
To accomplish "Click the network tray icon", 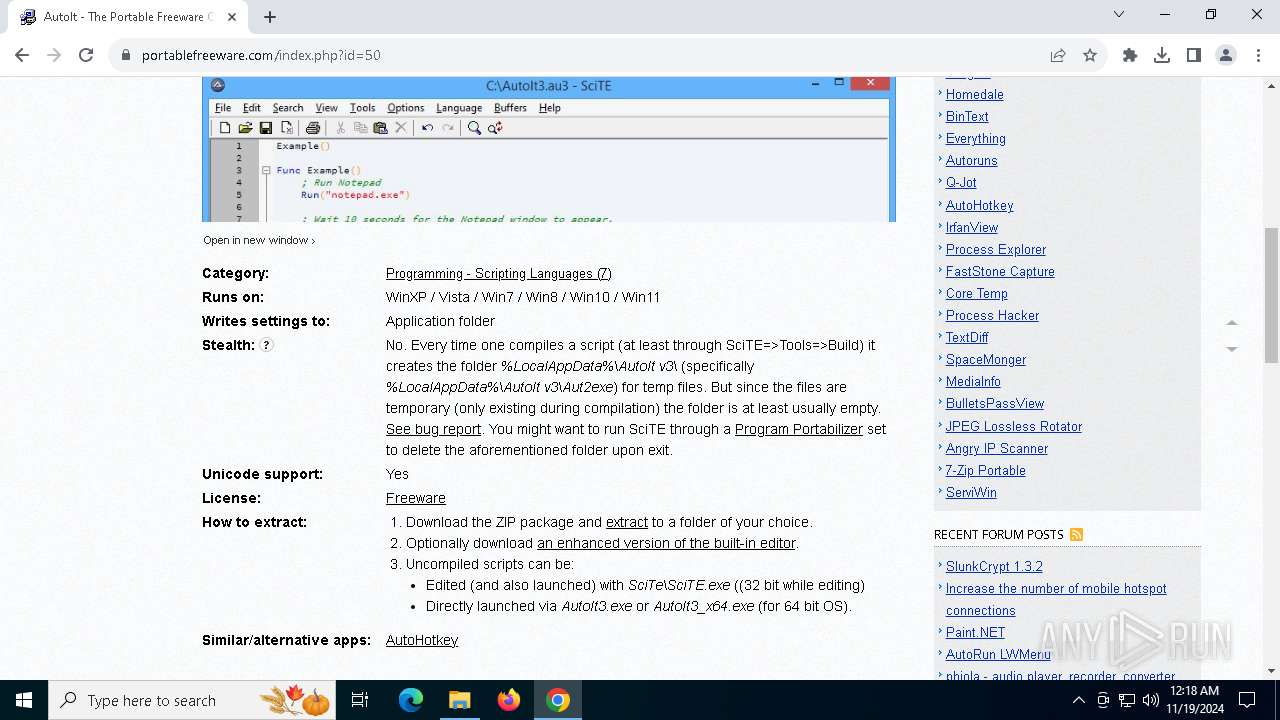I will point(1127,700).
